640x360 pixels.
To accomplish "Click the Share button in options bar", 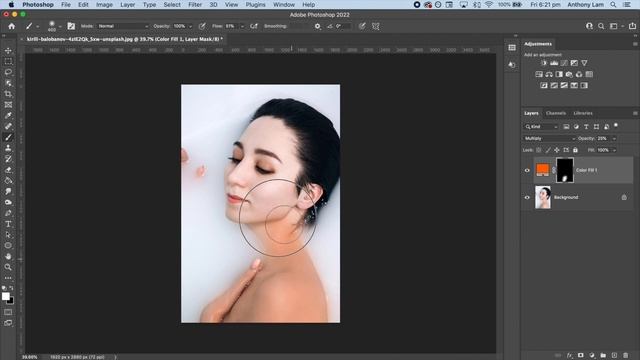I will point(632,26).
